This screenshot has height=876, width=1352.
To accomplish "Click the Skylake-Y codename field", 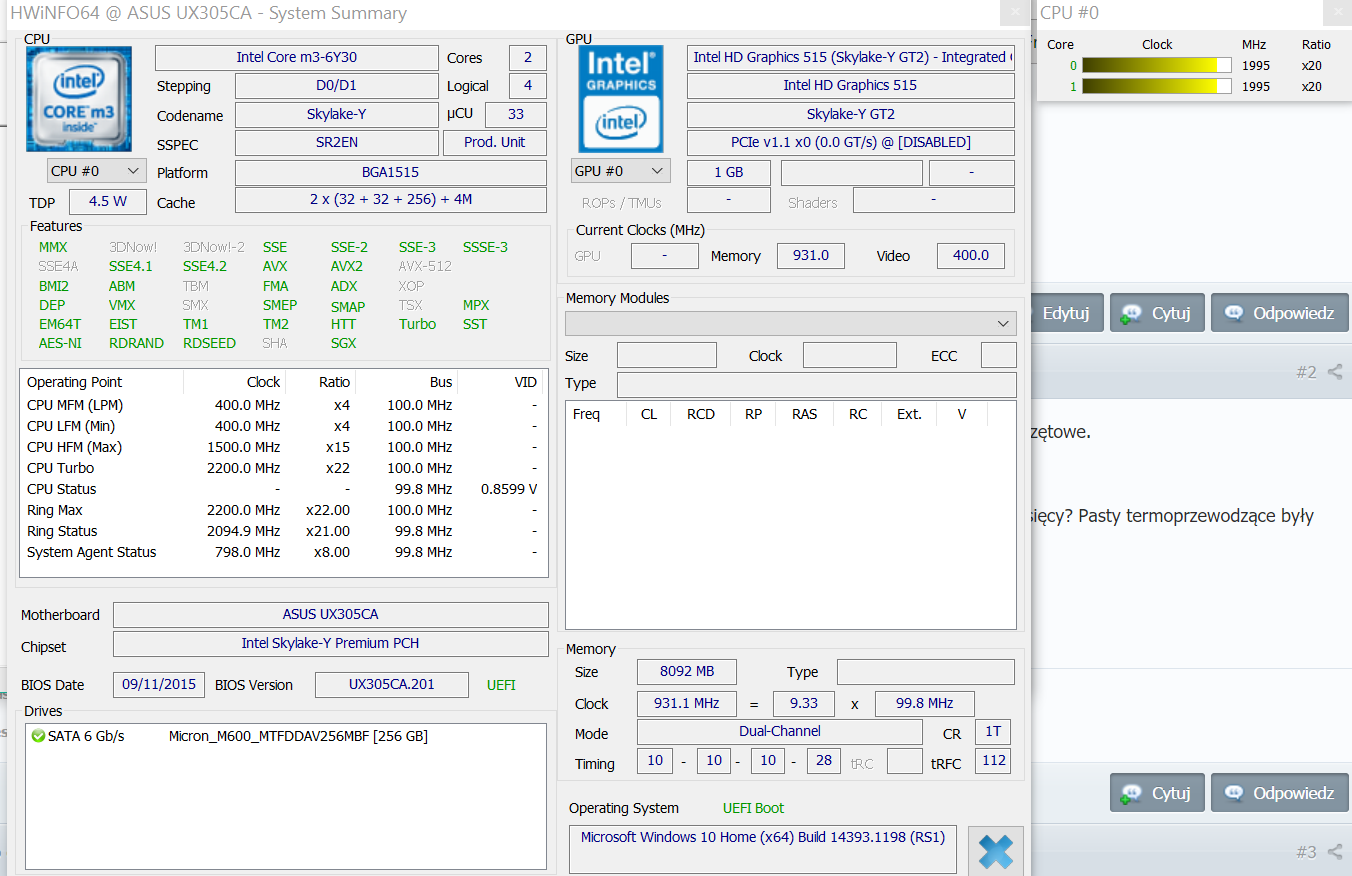I will point(336,114).
